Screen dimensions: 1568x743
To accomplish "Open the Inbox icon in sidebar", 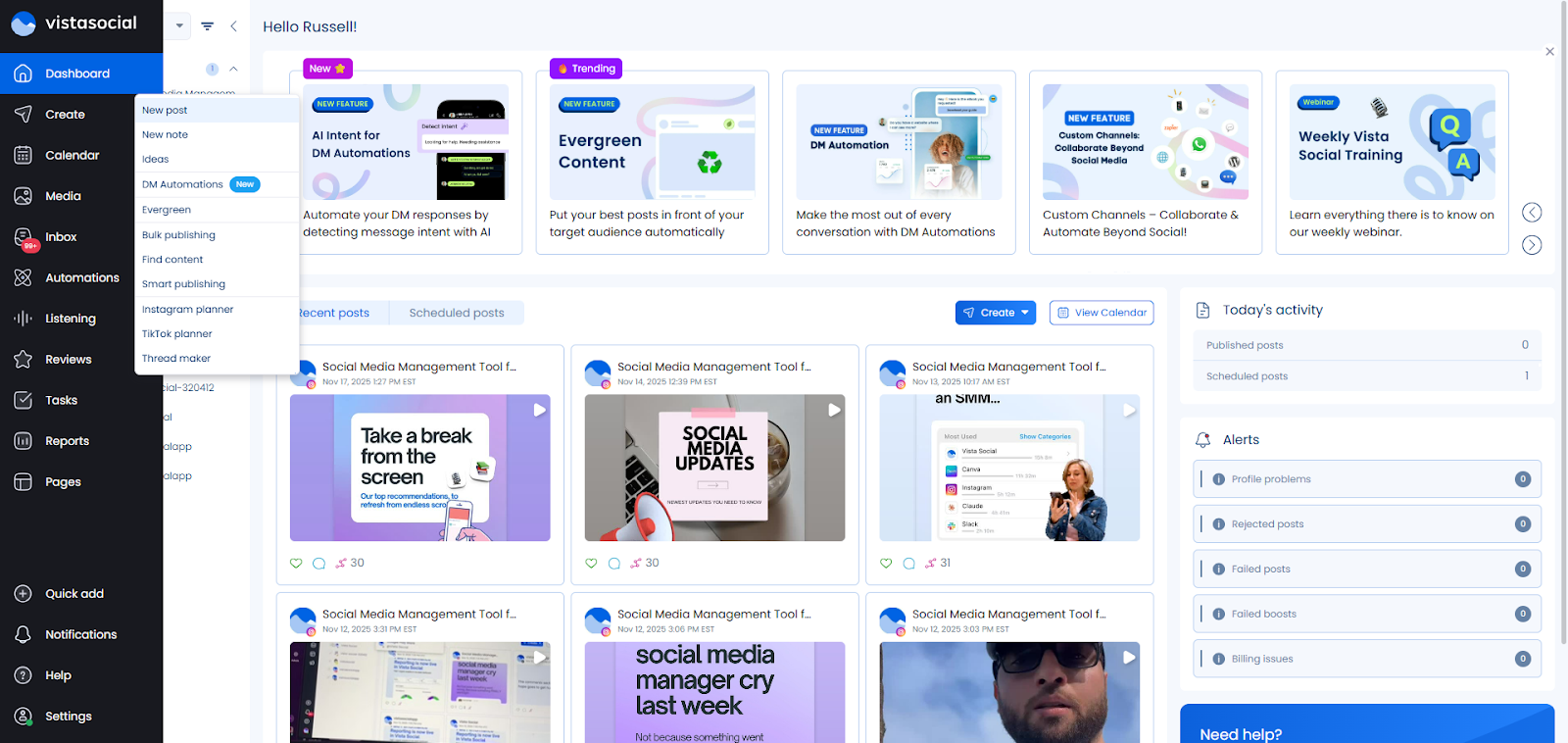I will click(x=24, y=237).
